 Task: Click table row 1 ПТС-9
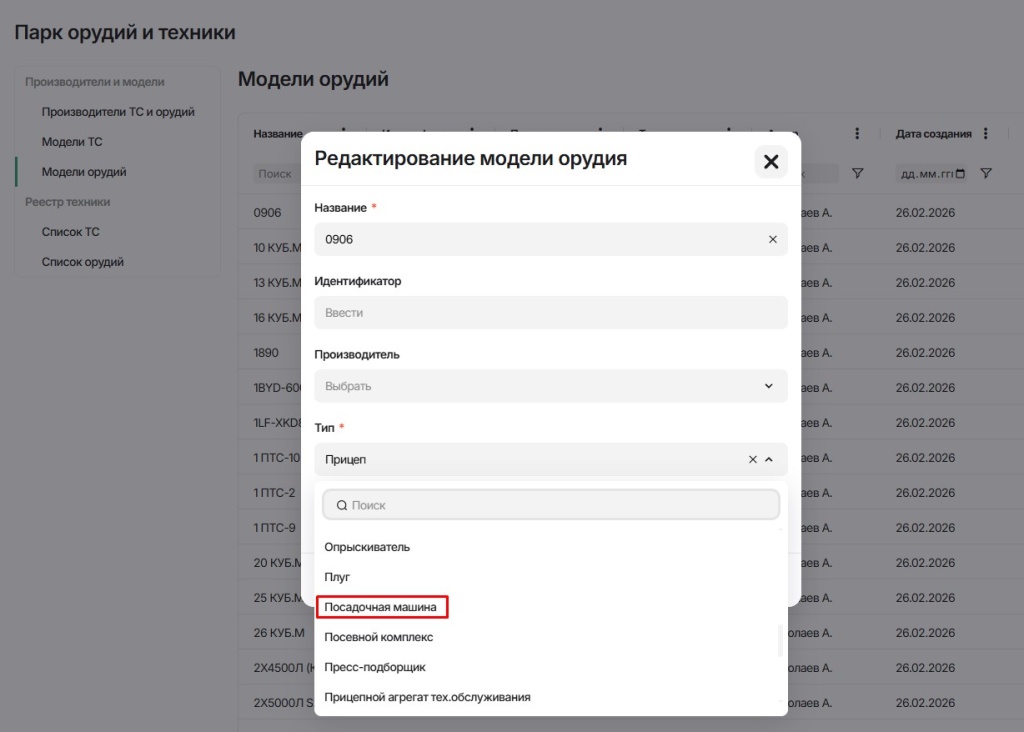pos(274,528)
